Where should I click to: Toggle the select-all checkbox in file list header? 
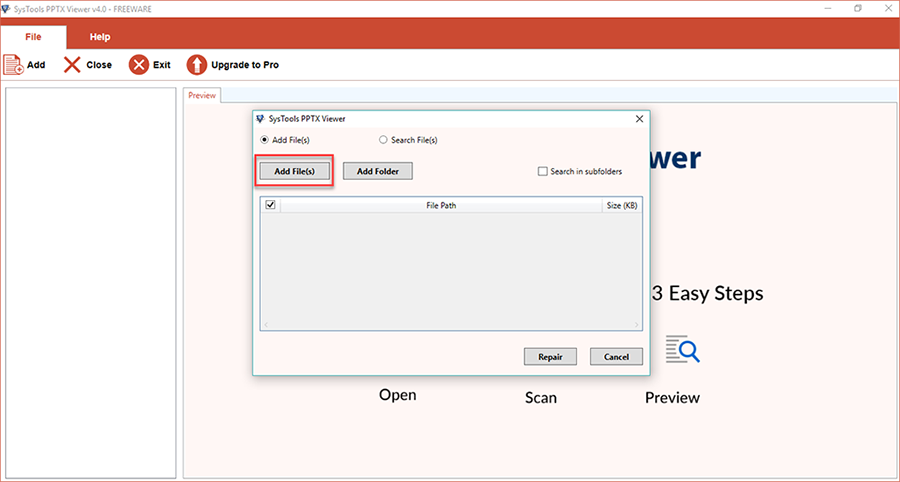(x=271, y=205)
